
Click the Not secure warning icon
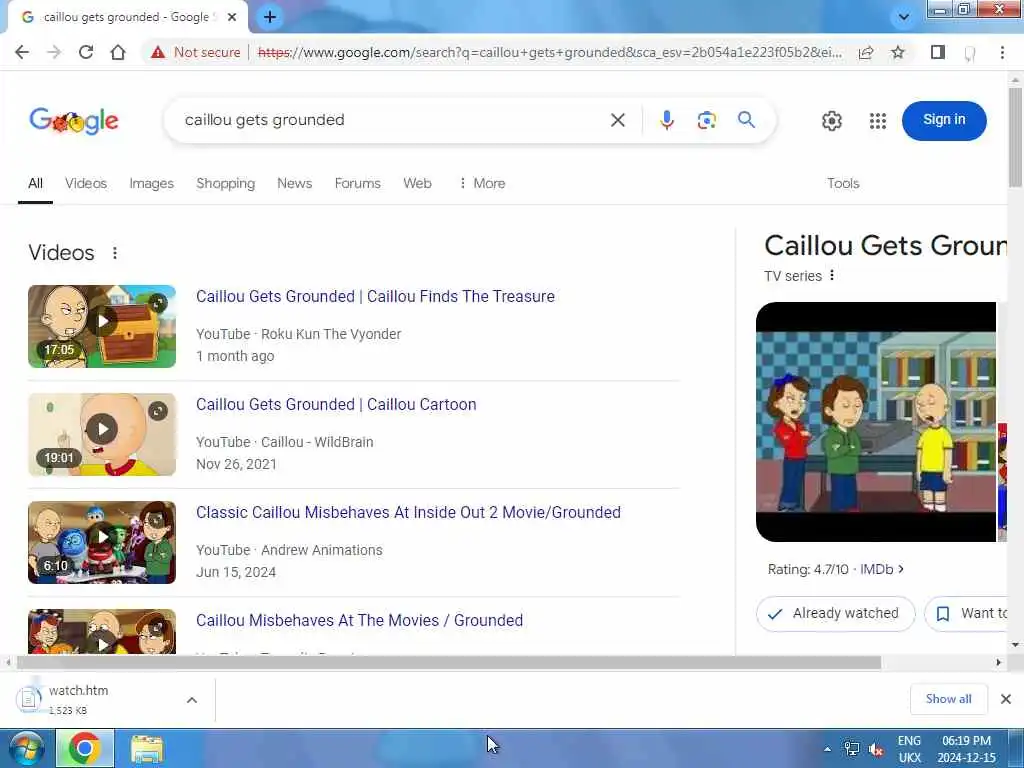click(x=158, y=52)
